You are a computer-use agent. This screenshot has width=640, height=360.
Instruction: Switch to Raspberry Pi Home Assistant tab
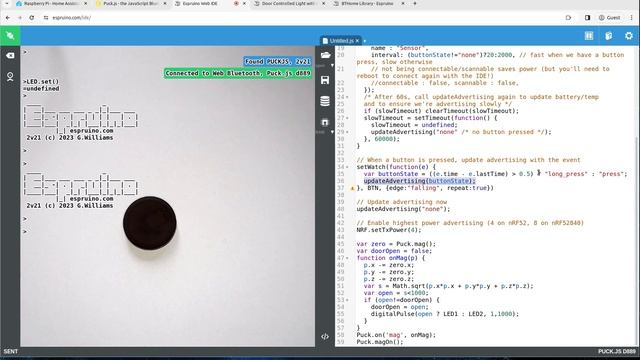(x=51, y=3)
